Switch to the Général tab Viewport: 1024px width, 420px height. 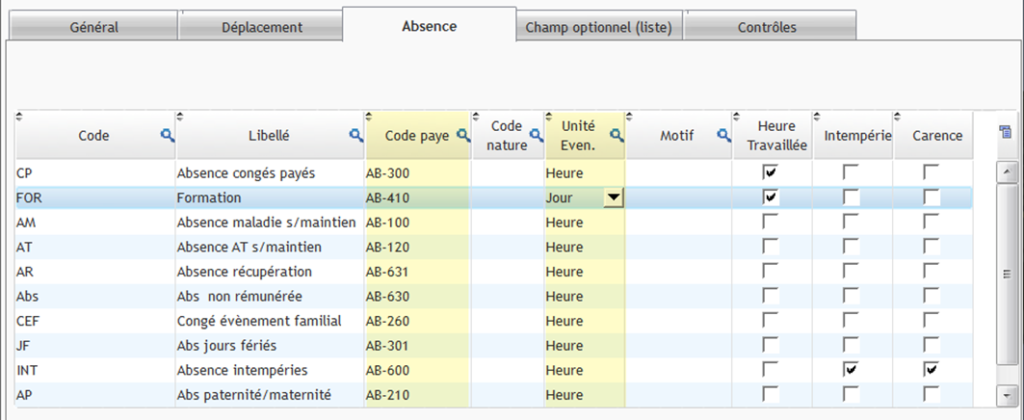[x=94, y=27]
